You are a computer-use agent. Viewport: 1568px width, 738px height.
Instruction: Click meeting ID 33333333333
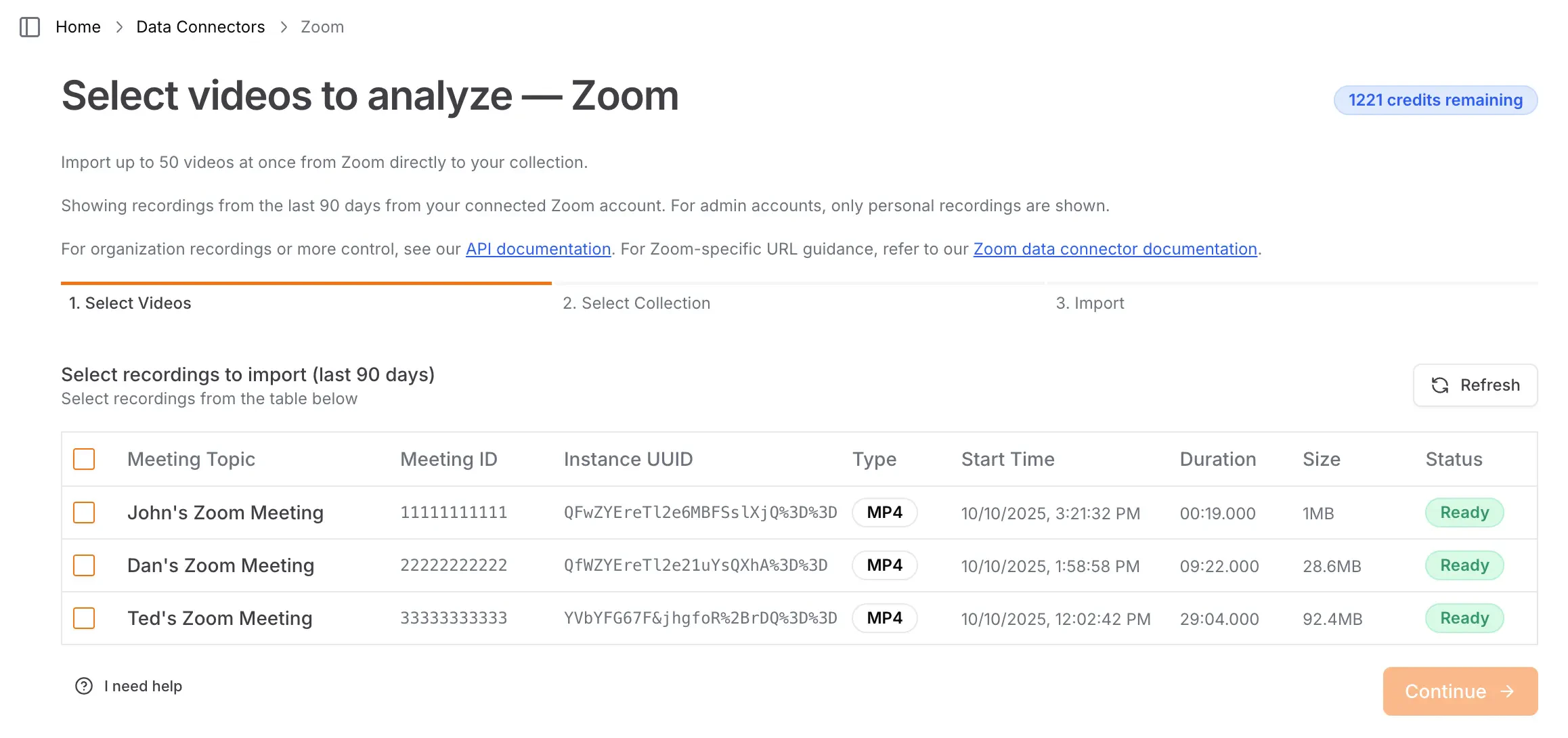[x=454, y=618]
